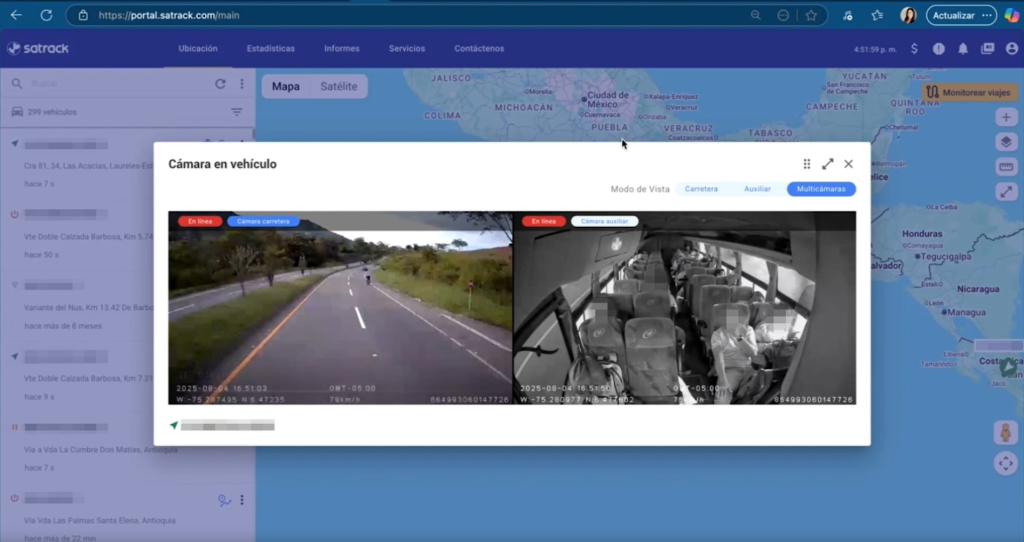Open map layers icon
Image resolution: width=1024 pixels, height=542 pixels.
1006,142
